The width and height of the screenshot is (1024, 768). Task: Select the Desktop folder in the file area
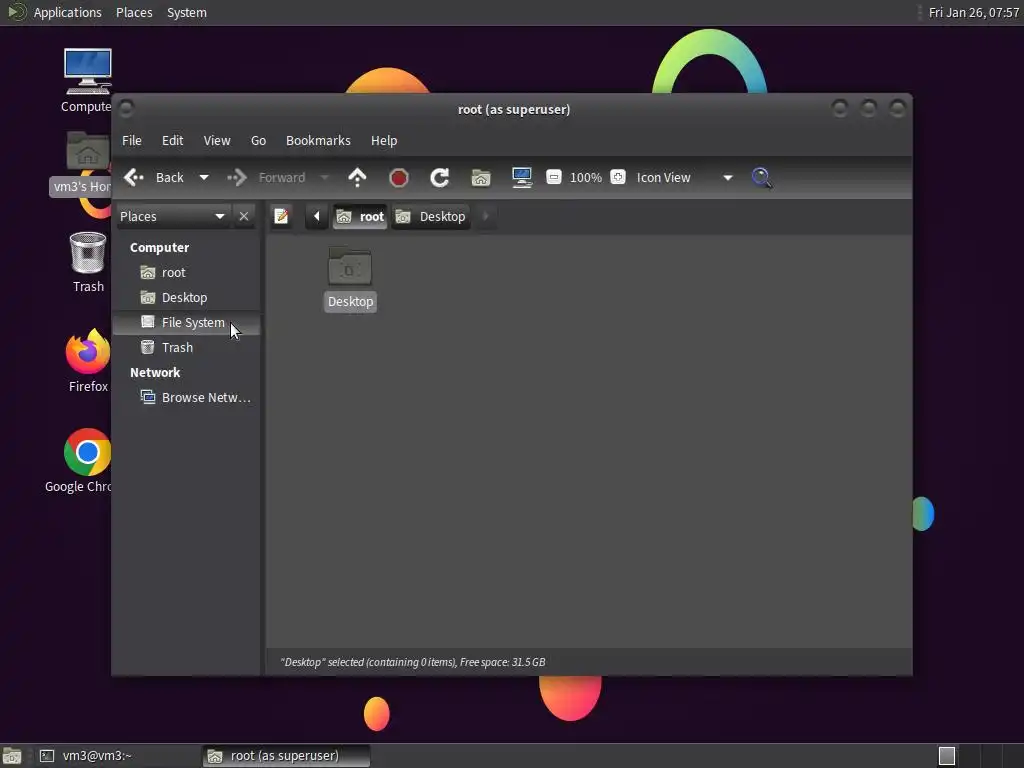point(350,279)
